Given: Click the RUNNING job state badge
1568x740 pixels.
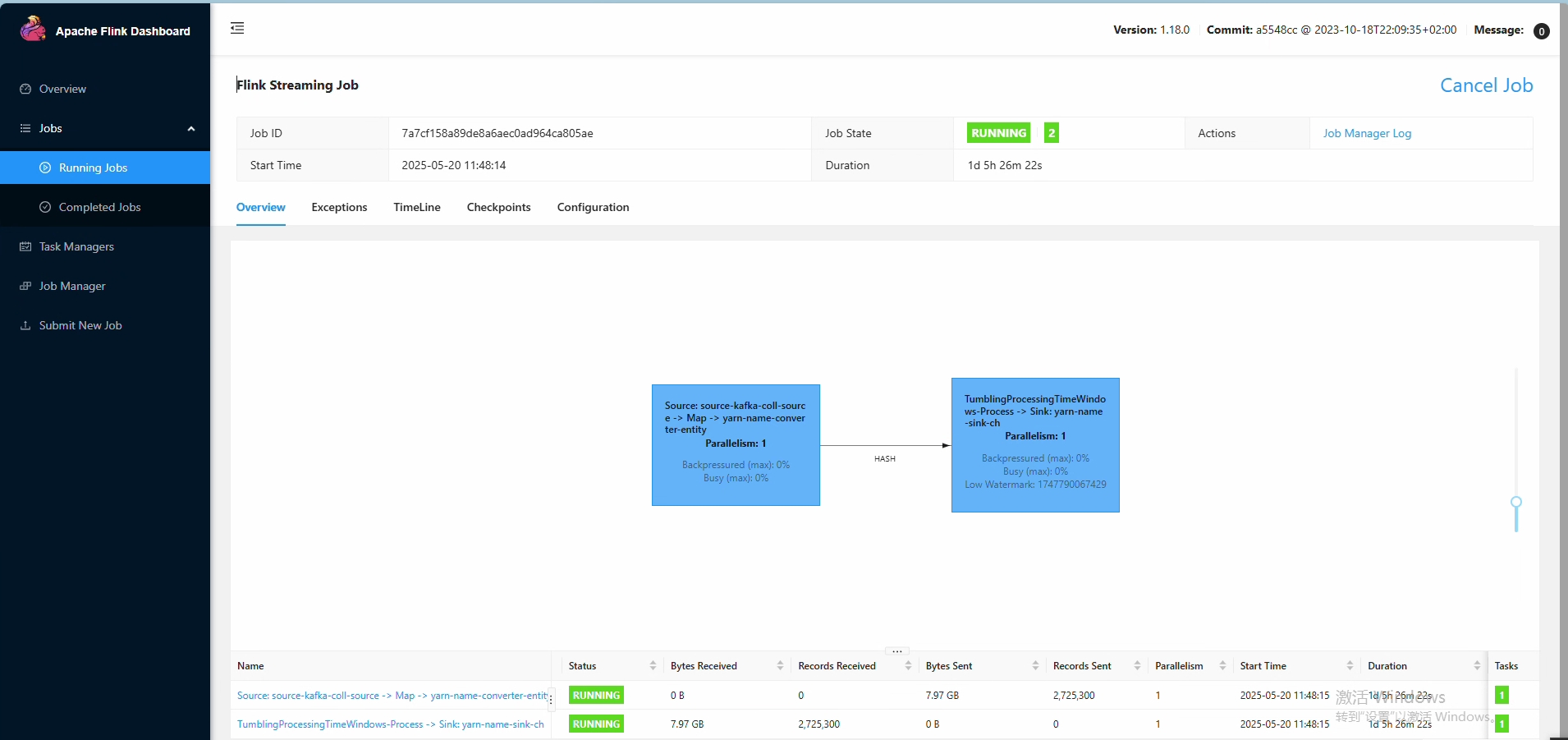Looking at the screenshot, I should (x=998, y=133).
